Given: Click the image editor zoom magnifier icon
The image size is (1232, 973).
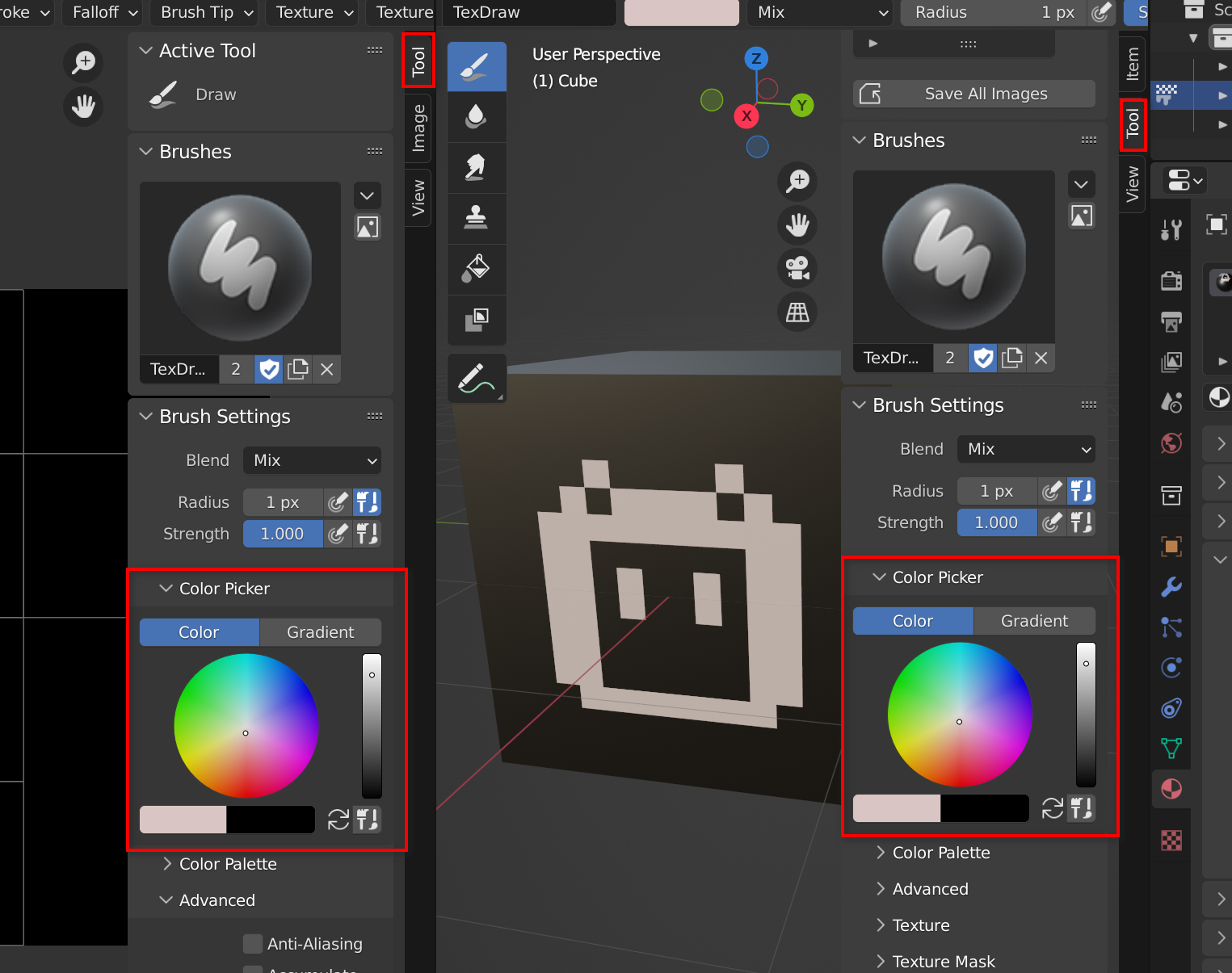Looking at the screenshot, I should tap(83, 62).
